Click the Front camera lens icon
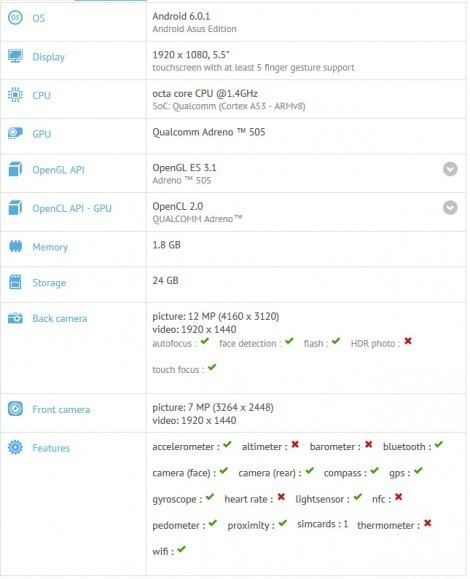 (15, 409)
